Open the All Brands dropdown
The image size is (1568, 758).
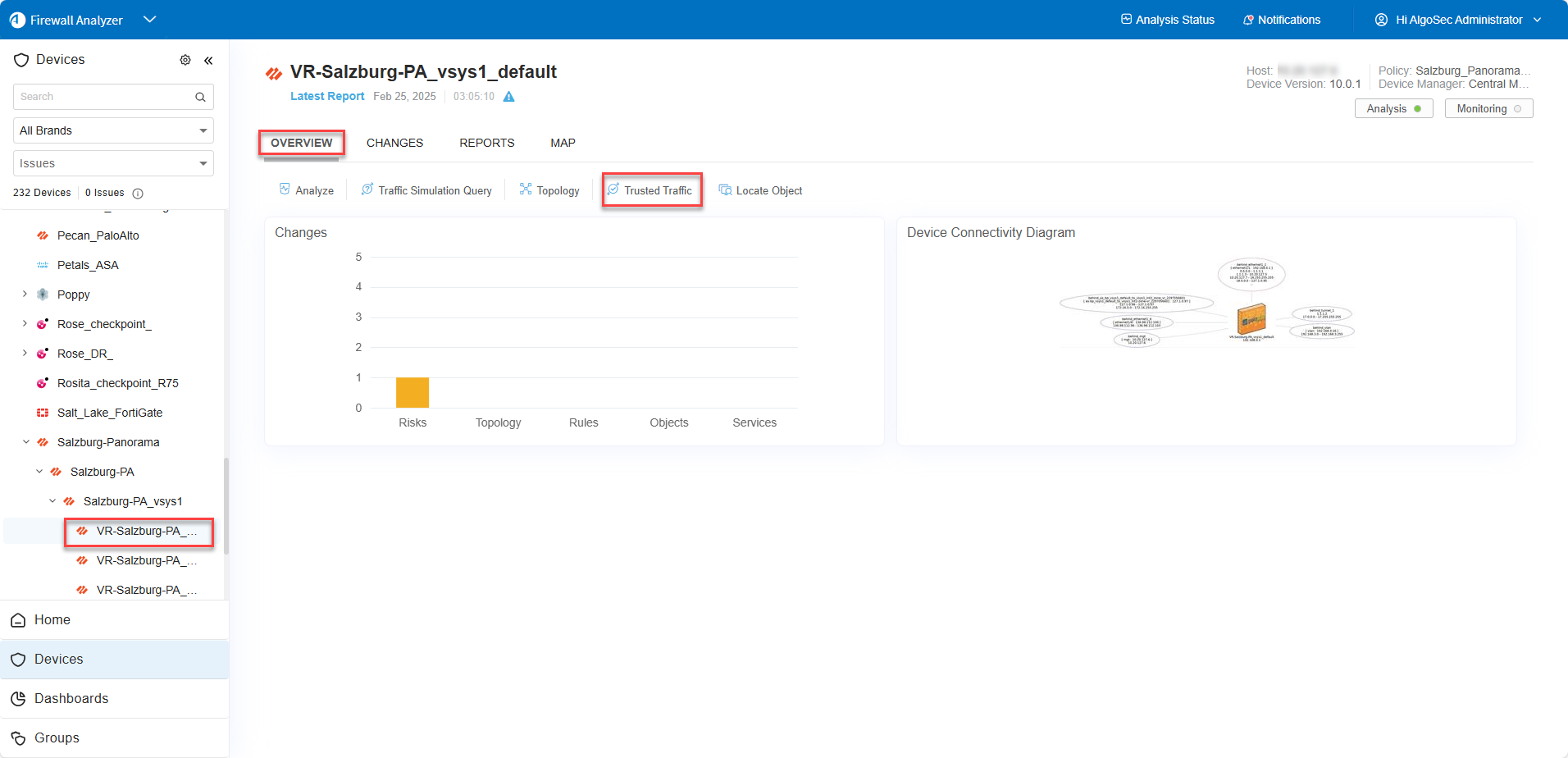(x=113, y=130)
